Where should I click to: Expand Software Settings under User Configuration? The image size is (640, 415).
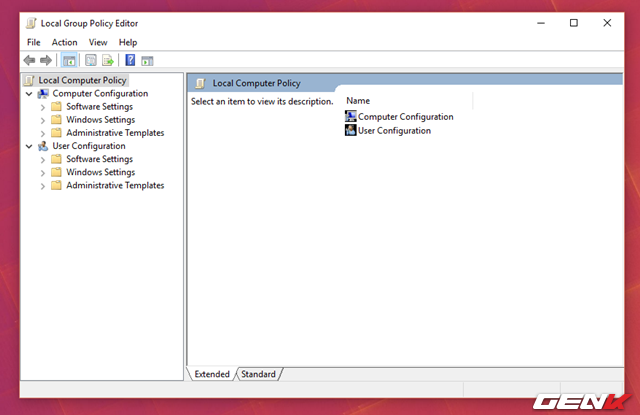pos(43,160)
